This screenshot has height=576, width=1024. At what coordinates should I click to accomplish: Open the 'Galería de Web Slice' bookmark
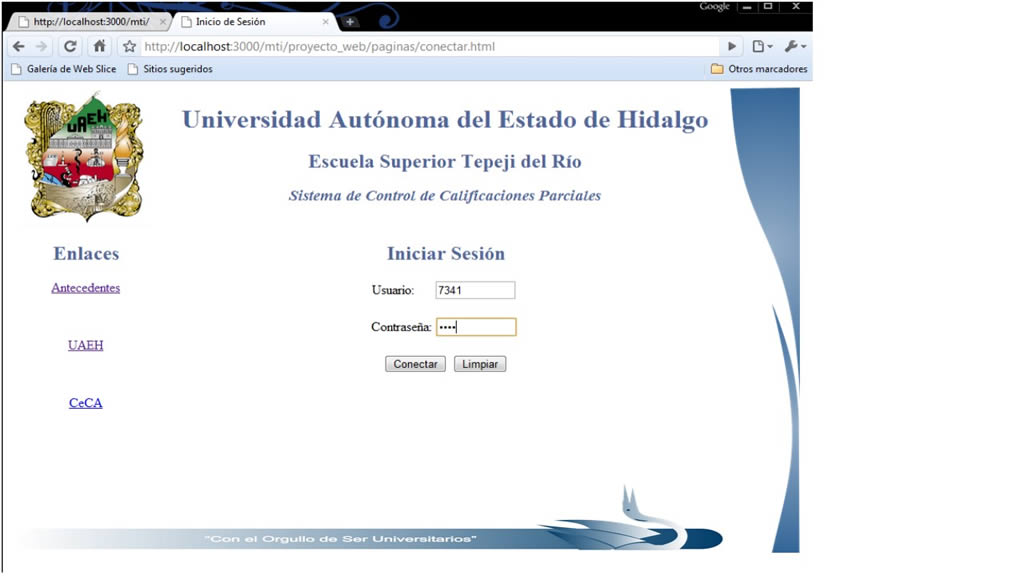[64, 69]
